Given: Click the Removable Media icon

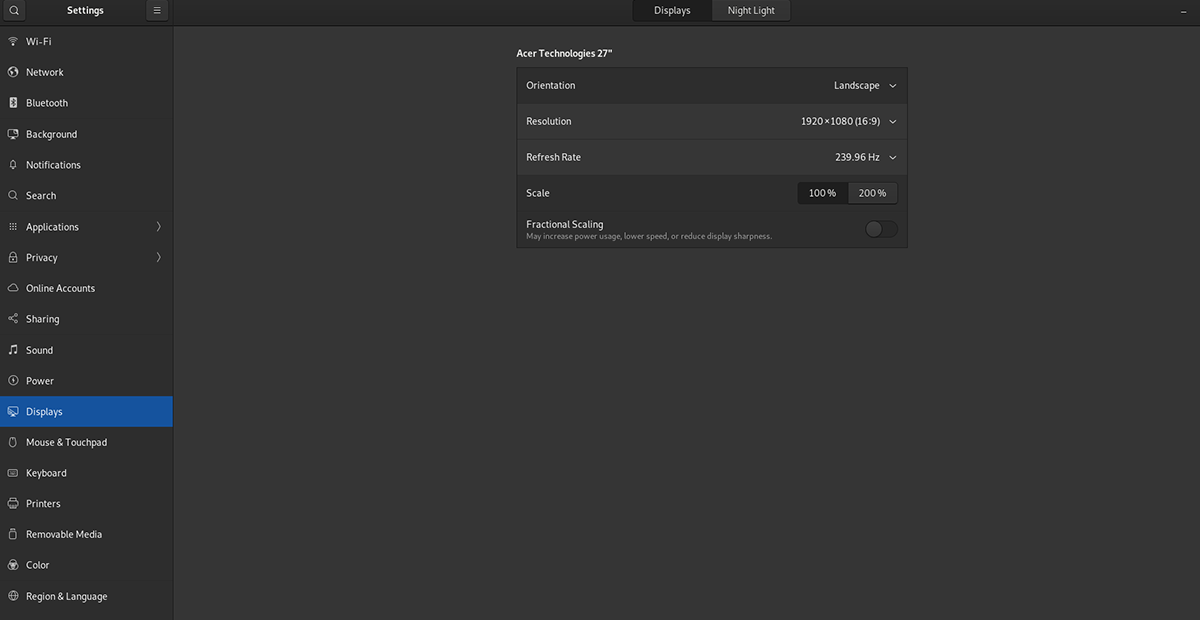Looking at the screenshot, I should (13, 534).
